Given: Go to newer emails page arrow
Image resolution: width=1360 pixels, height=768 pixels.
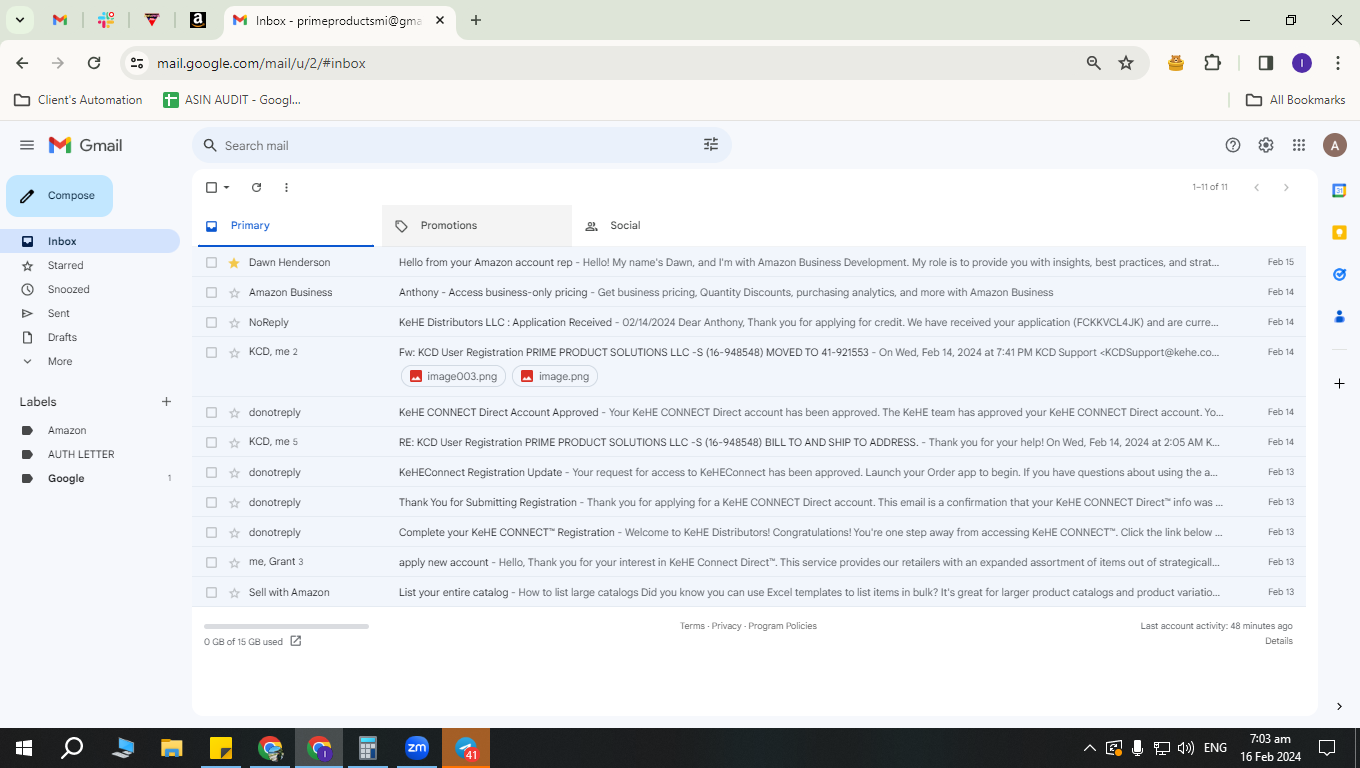Looking at the screenshot, I should click(x=1257, y=187).
